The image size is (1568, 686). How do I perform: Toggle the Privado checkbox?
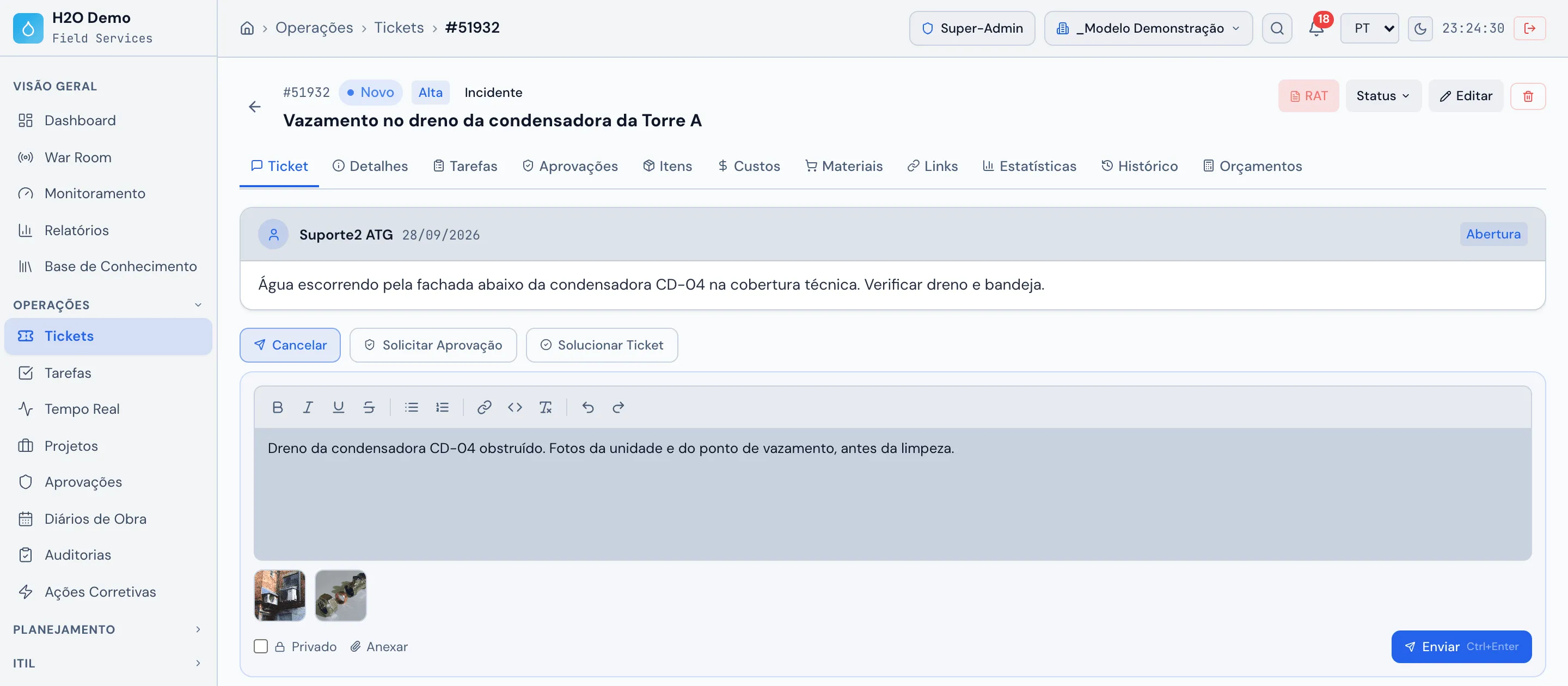(261, 646)
